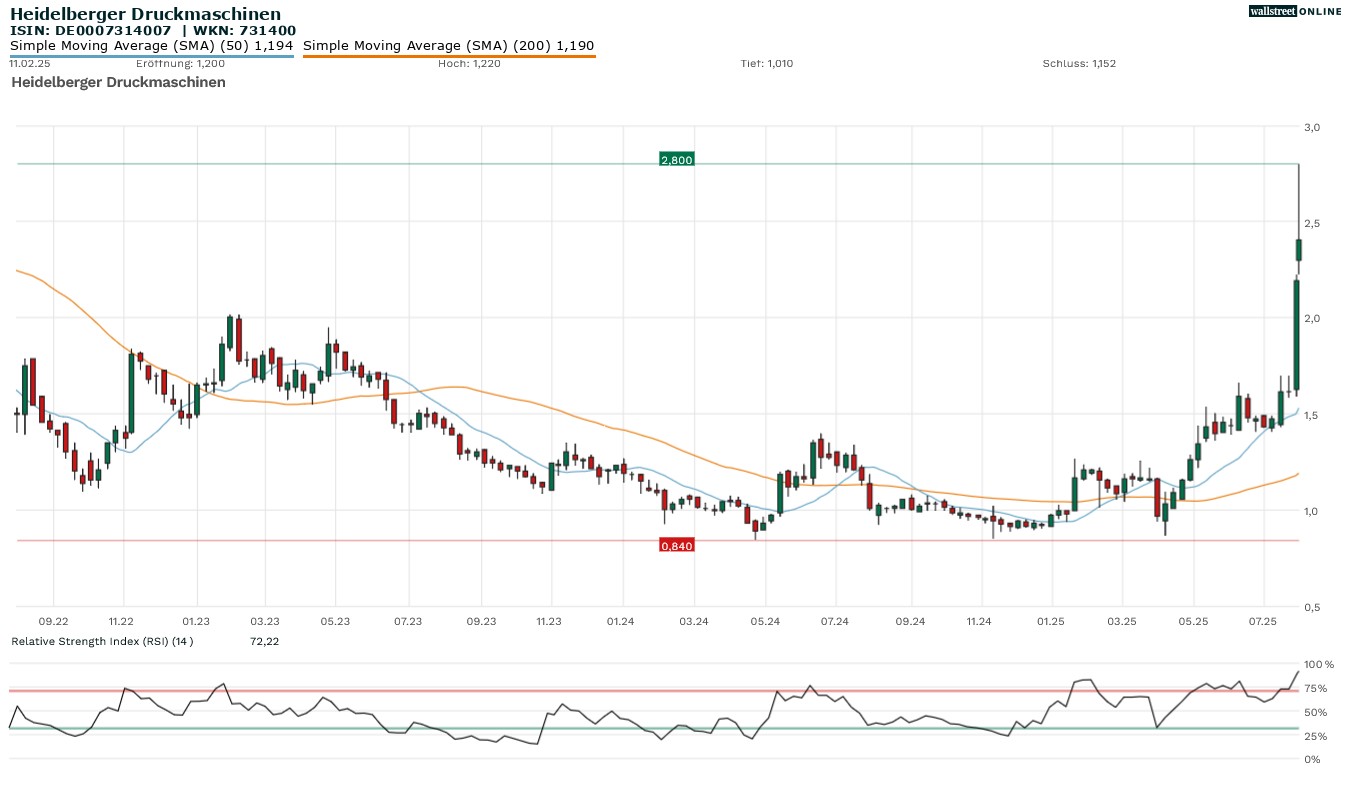Click the 0,5 price axis label
The image size is (1349, 786).
click(1312, 607)
